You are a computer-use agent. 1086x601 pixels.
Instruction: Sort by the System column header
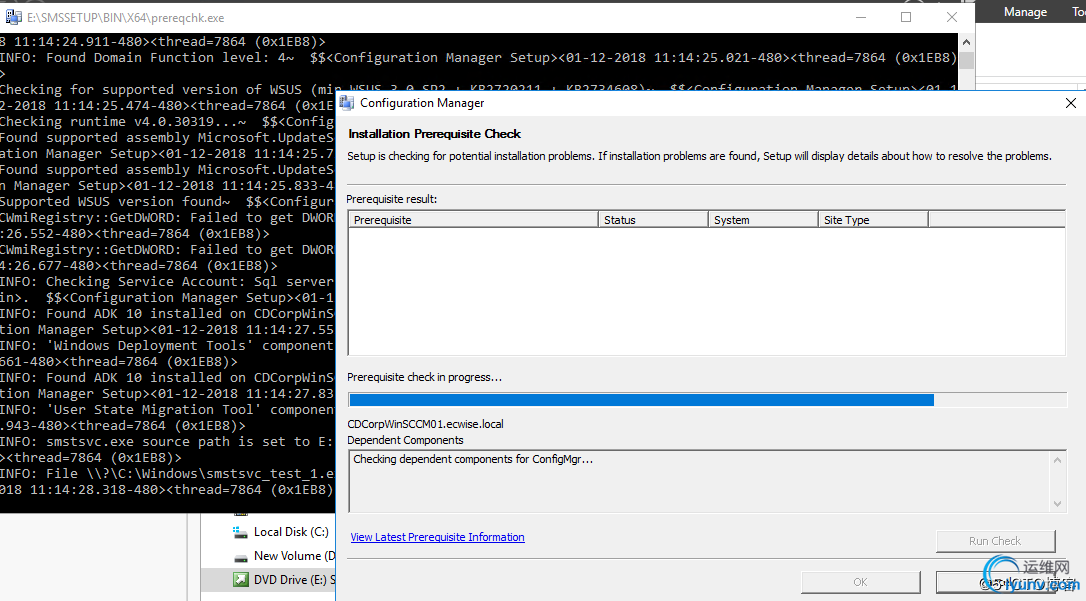click(763, 220)
